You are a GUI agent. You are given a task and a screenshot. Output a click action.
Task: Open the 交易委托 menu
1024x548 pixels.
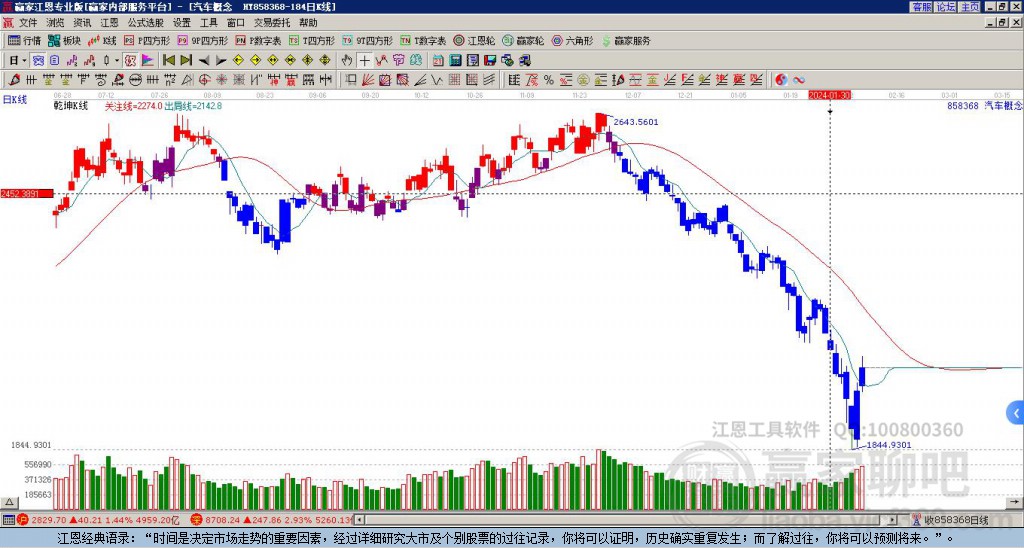272,23
